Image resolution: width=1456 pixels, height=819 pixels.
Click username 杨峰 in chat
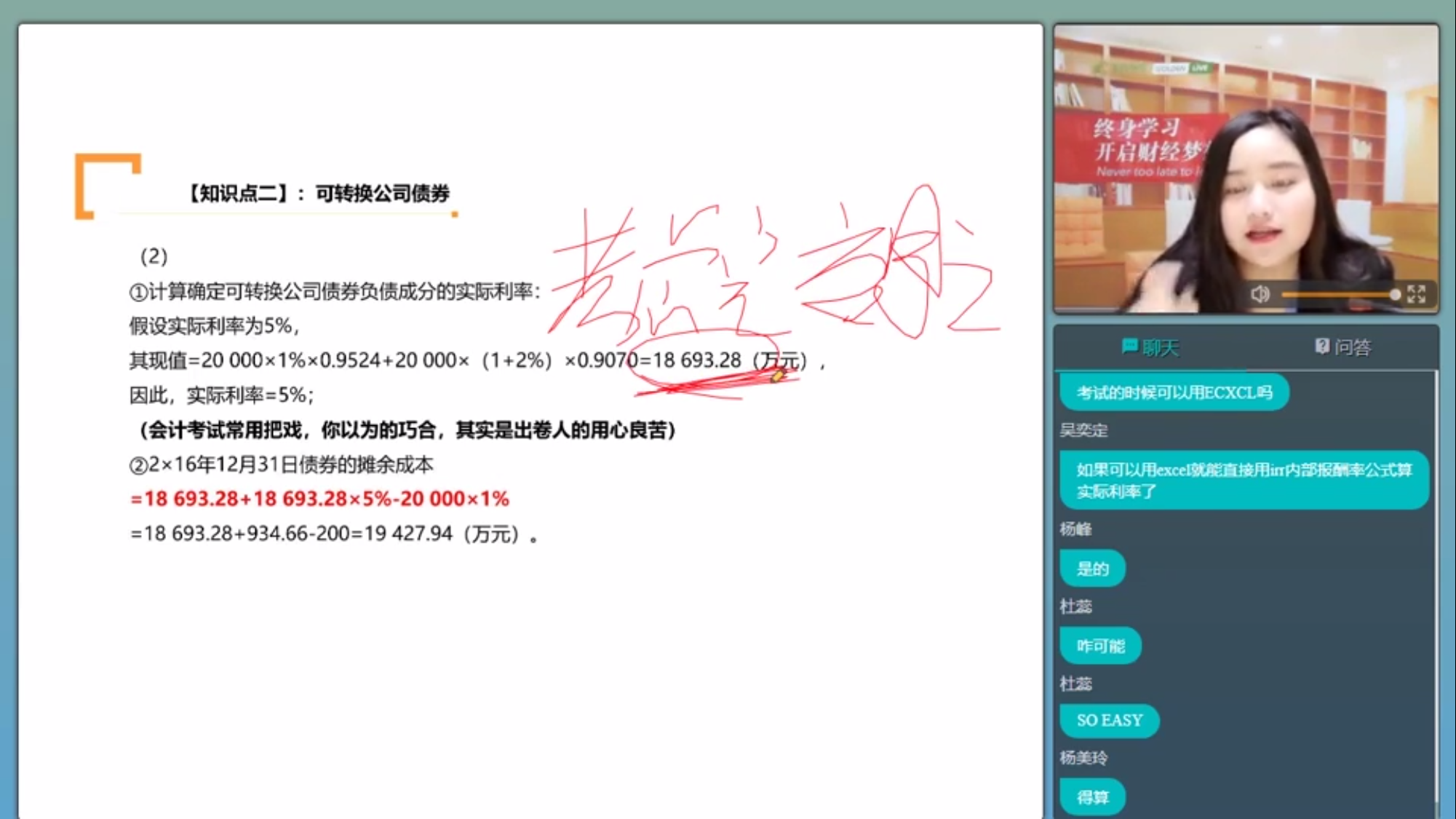[1075, 529]
